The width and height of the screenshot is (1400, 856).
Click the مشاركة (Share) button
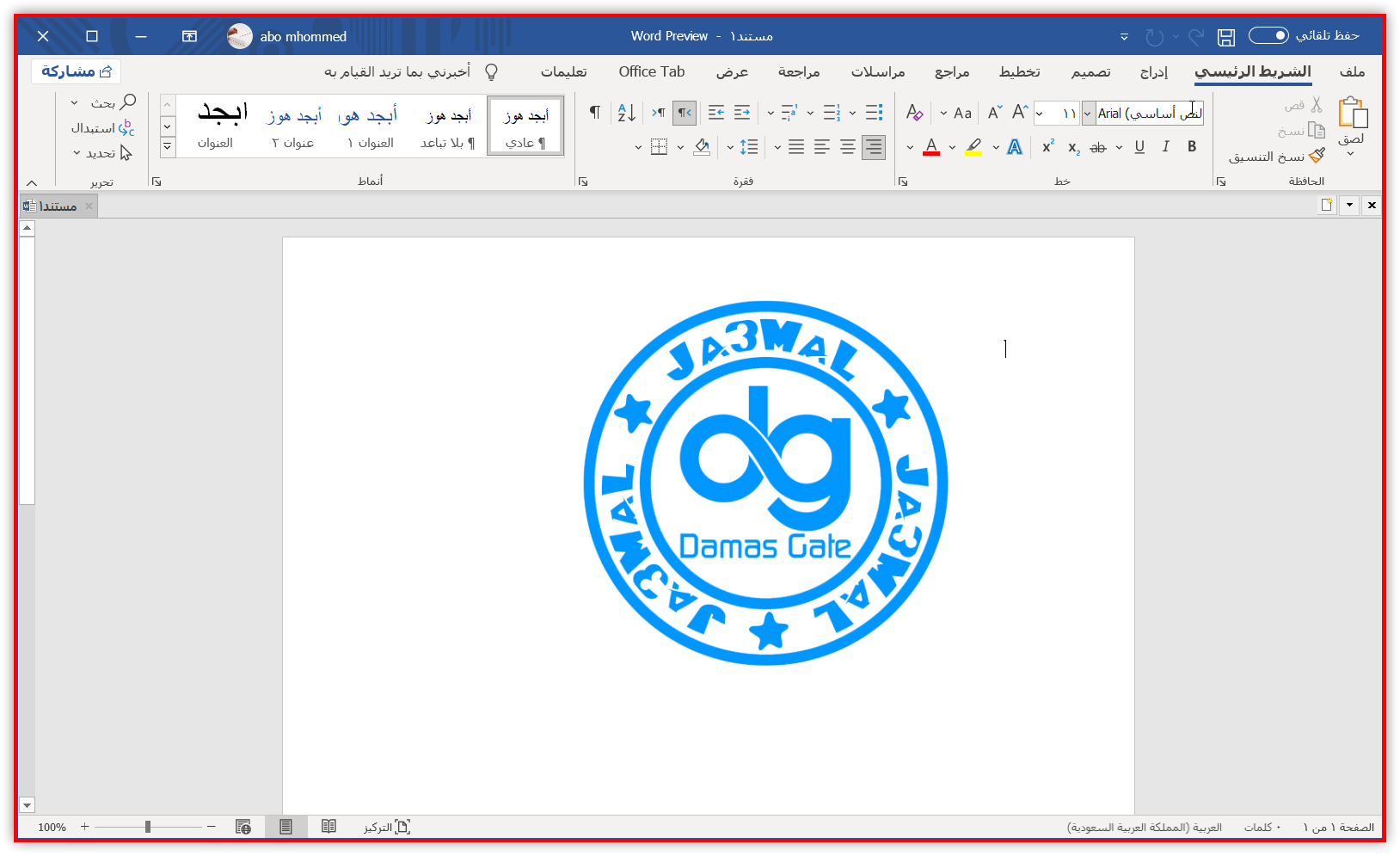point(77,71)
